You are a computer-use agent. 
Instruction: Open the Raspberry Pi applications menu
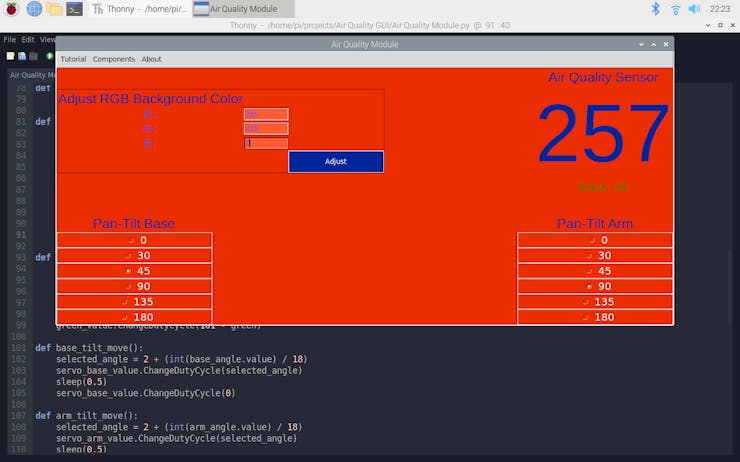point(11,9)
